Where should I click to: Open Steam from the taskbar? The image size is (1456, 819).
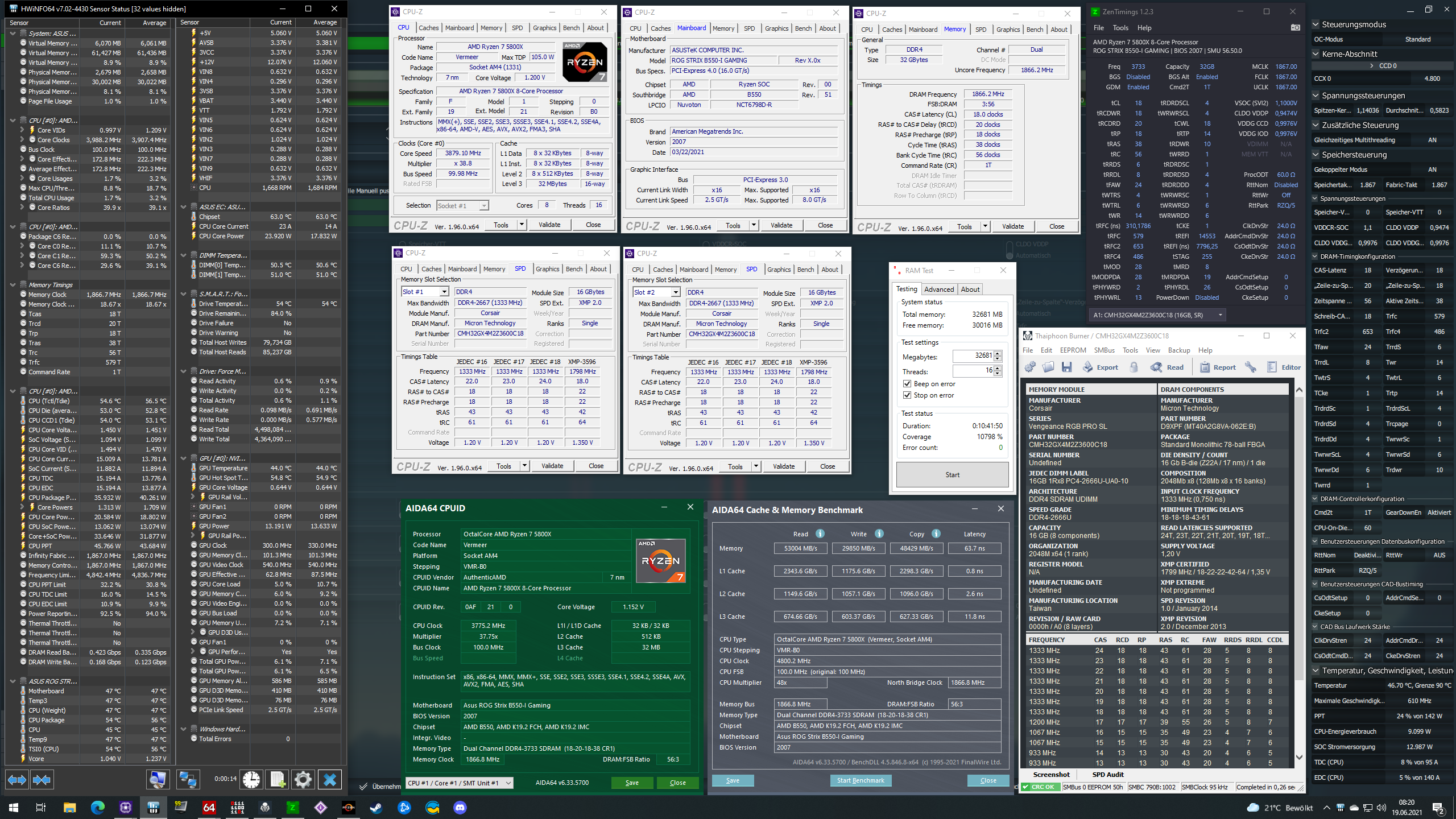click(376, 807)
